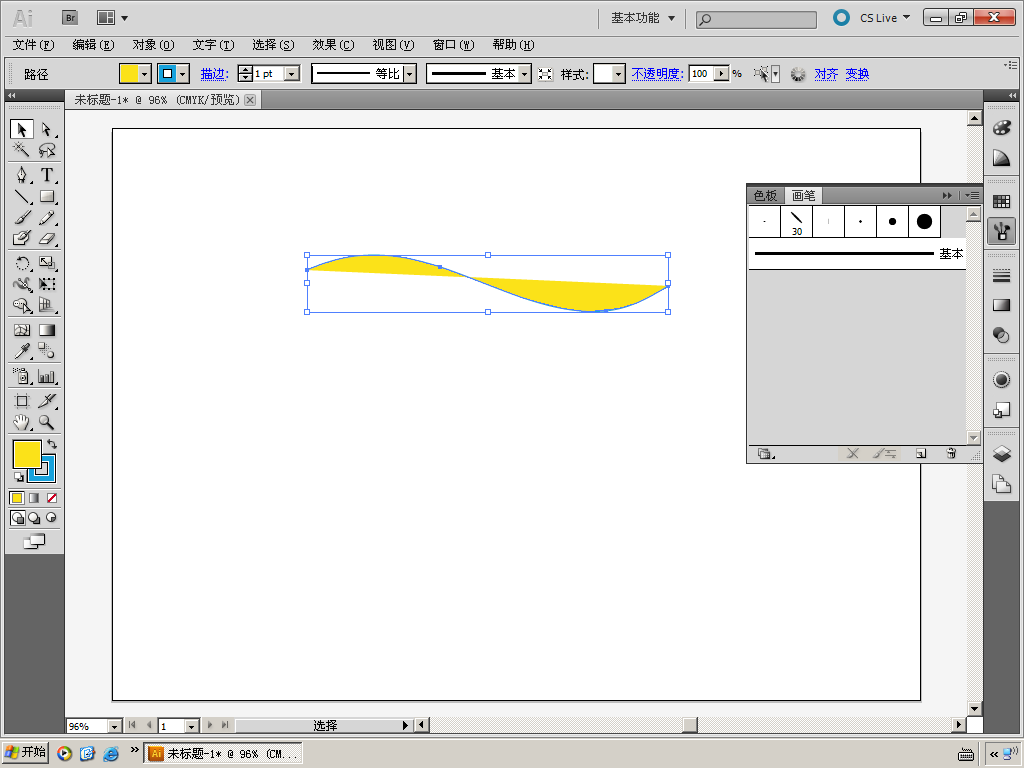Open 窗口(W) menu
This screenshot has height=768, width=1024.
pyautogui.click(x=453, y=45)
